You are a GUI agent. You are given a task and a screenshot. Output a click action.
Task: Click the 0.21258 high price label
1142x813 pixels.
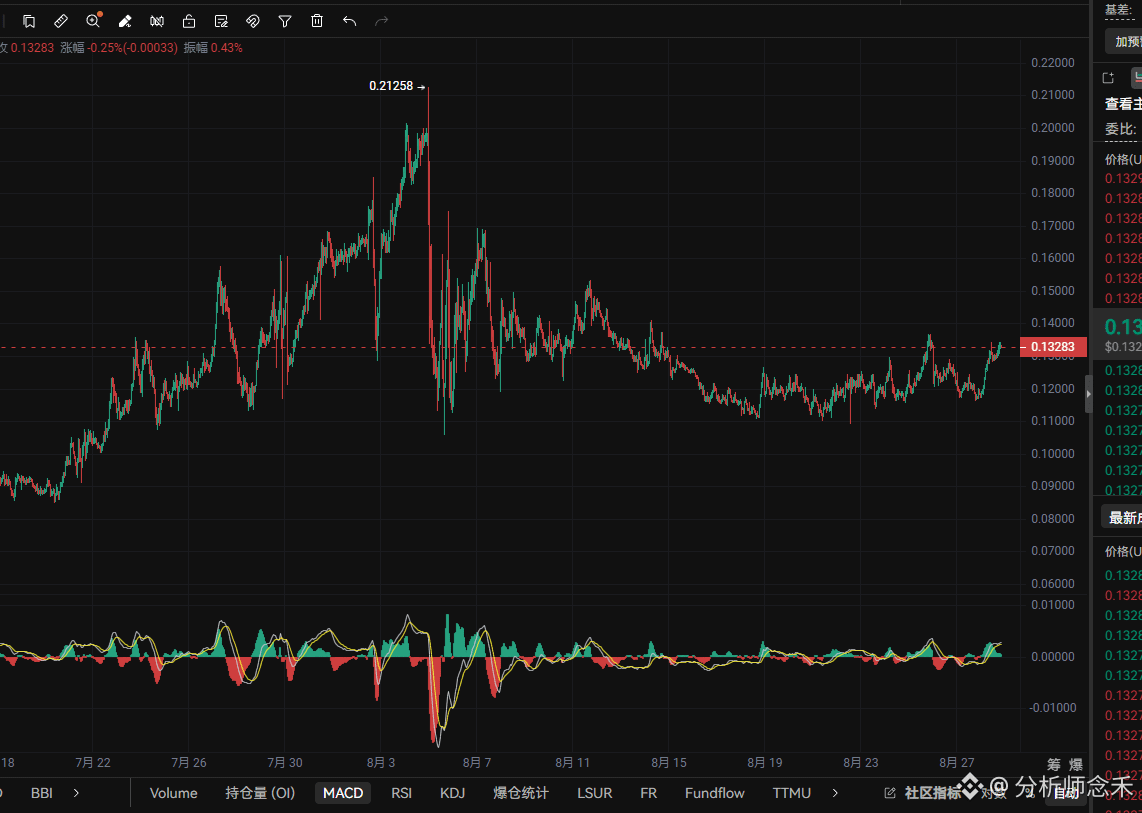click(x=391, y=86)
